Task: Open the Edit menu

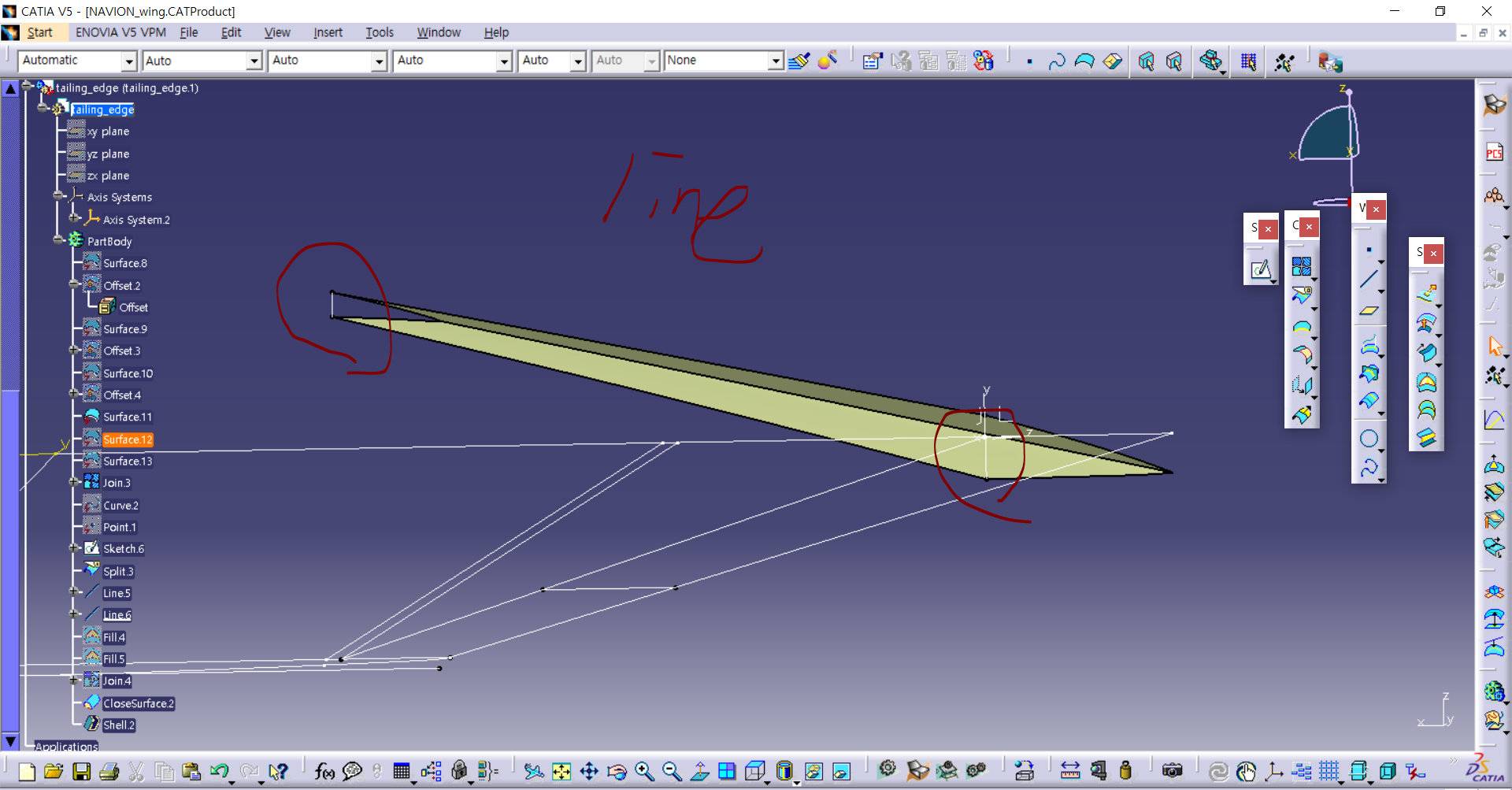Action: (x=231, y=32)
